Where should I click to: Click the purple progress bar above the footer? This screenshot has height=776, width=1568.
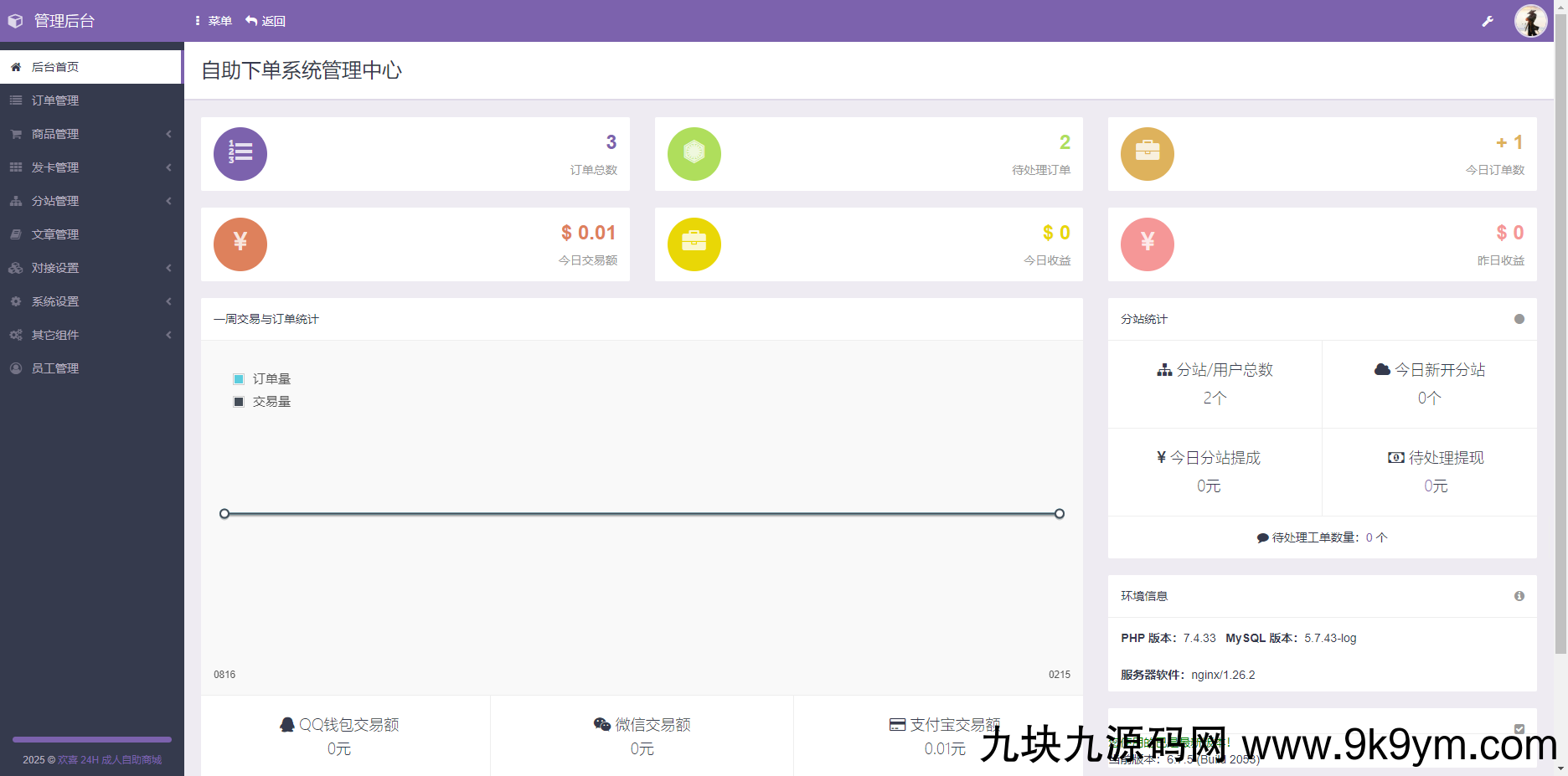(x=91, y=740)
